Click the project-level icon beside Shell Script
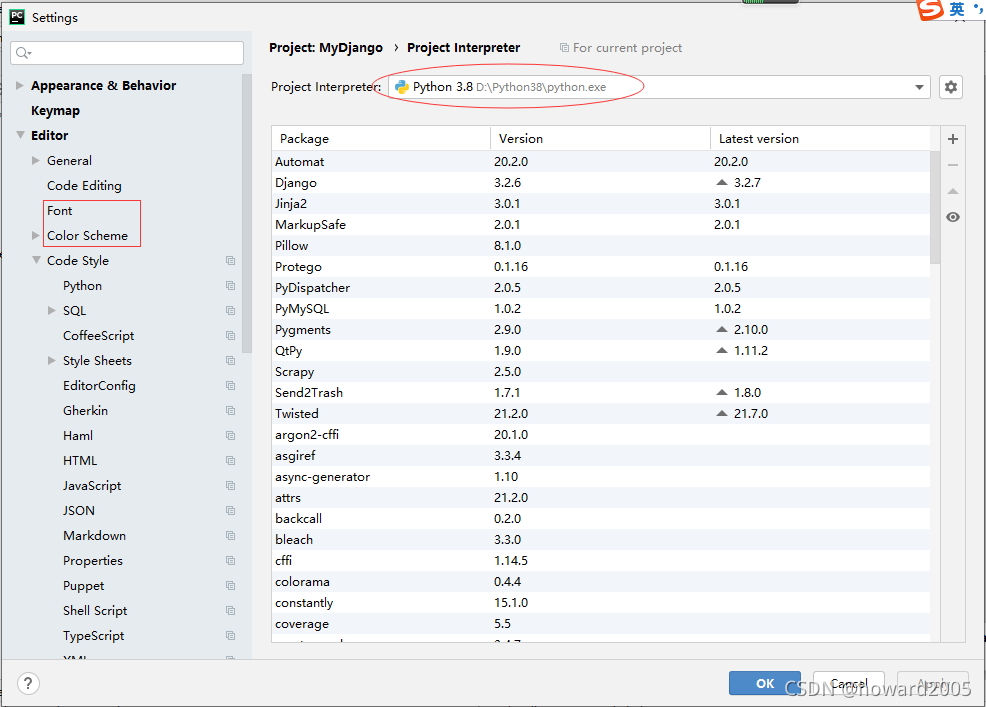This screenshot has height=707, width=986. [x=231, y=611]
